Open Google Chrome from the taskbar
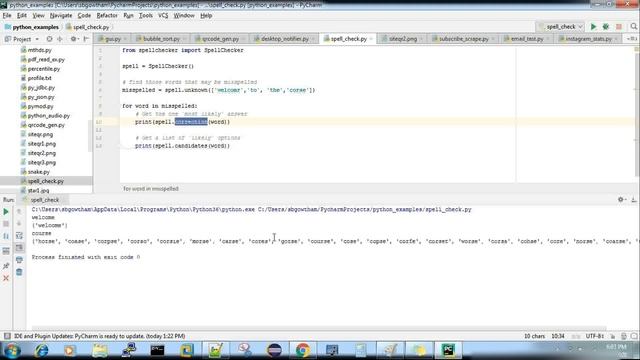The width and height of the screenshot is (640, 360). click(302, 350)
